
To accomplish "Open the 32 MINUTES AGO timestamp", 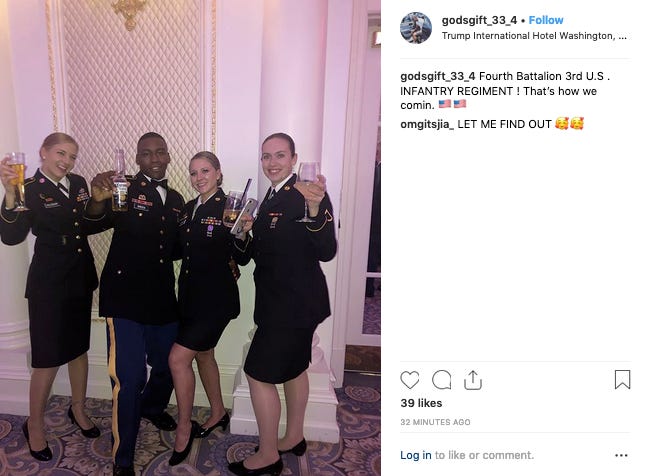I will click(435, 422).
